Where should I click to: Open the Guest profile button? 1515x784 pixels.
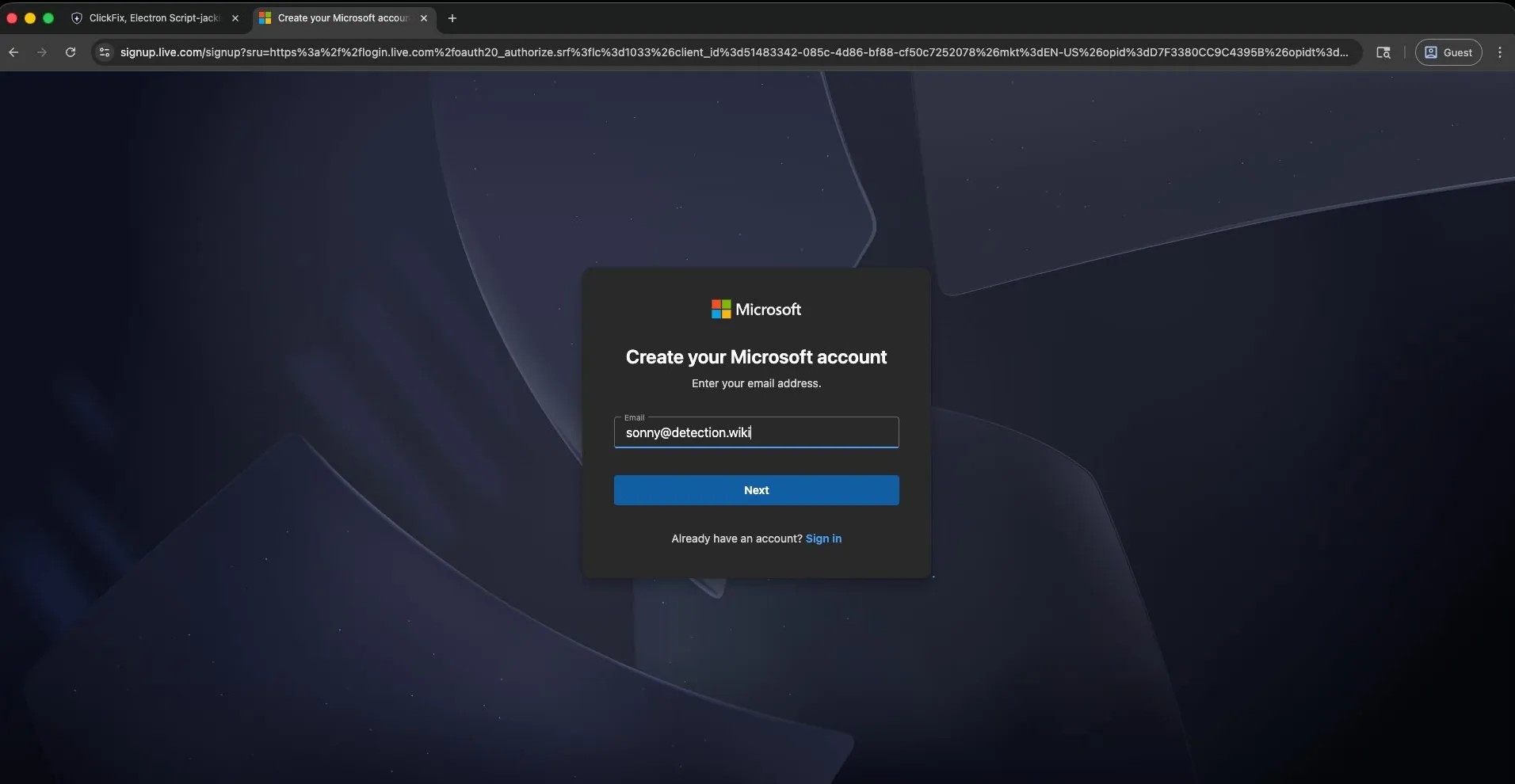pyautogui.click(x=1448, y=52)
